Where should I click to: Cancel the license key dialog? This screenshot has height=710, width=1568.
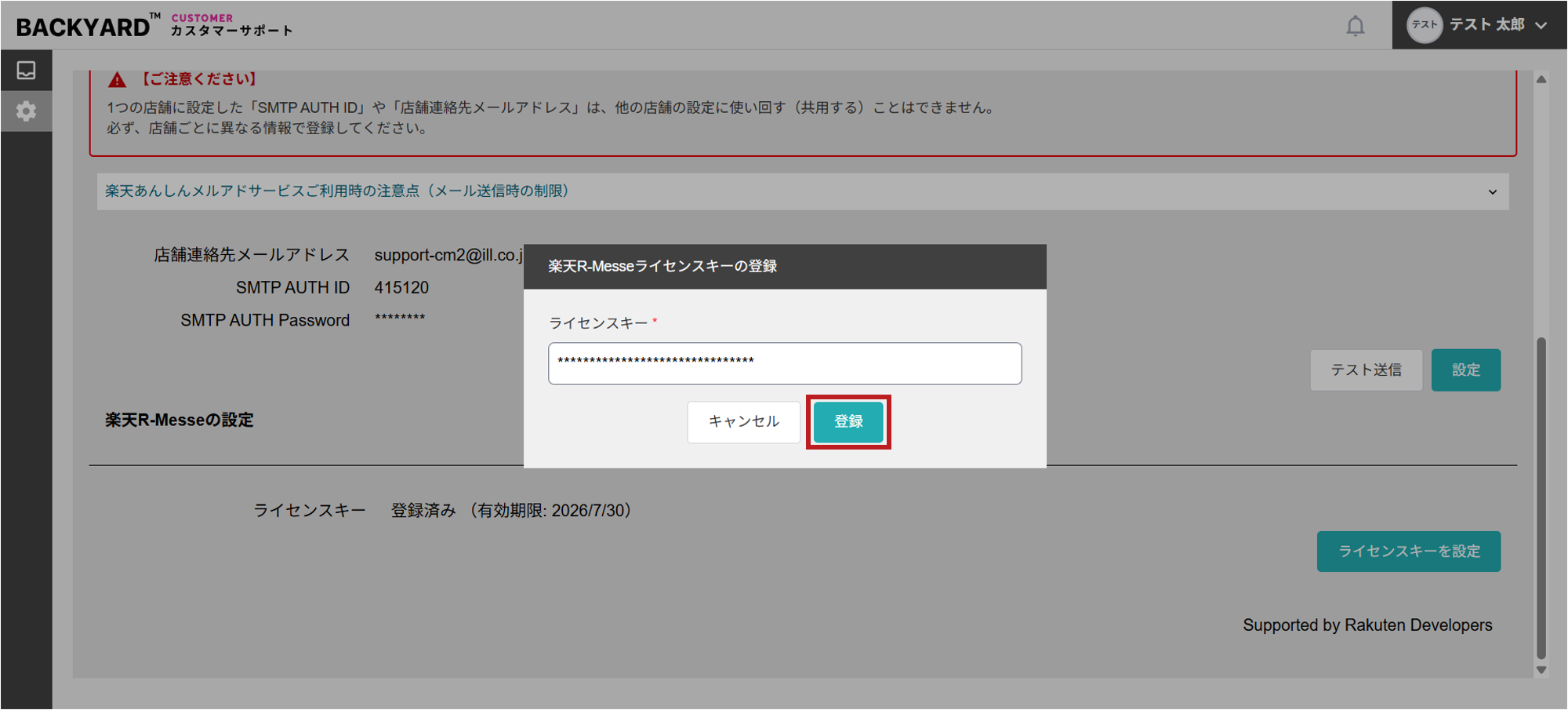point(743,422)
